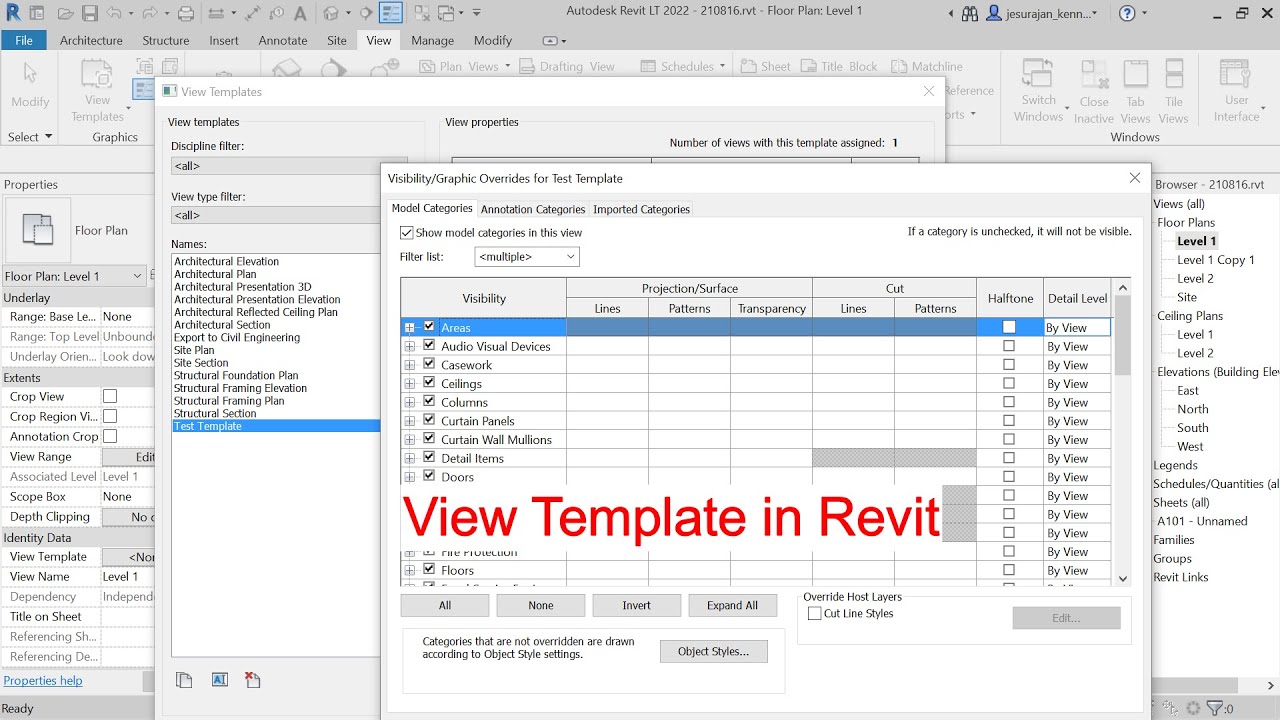Image resolution: width=1280 pixels, height=720 pixels.
Task: Uncheck visibility checkbox for Doors
Action: tap(429, 476)
